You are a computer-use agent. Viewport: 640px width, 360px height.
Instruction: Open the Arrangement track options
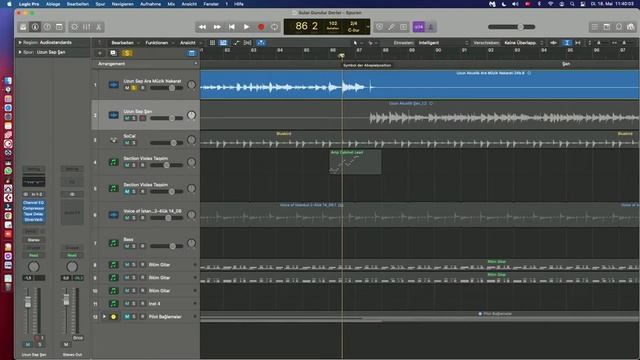[196, 64]
